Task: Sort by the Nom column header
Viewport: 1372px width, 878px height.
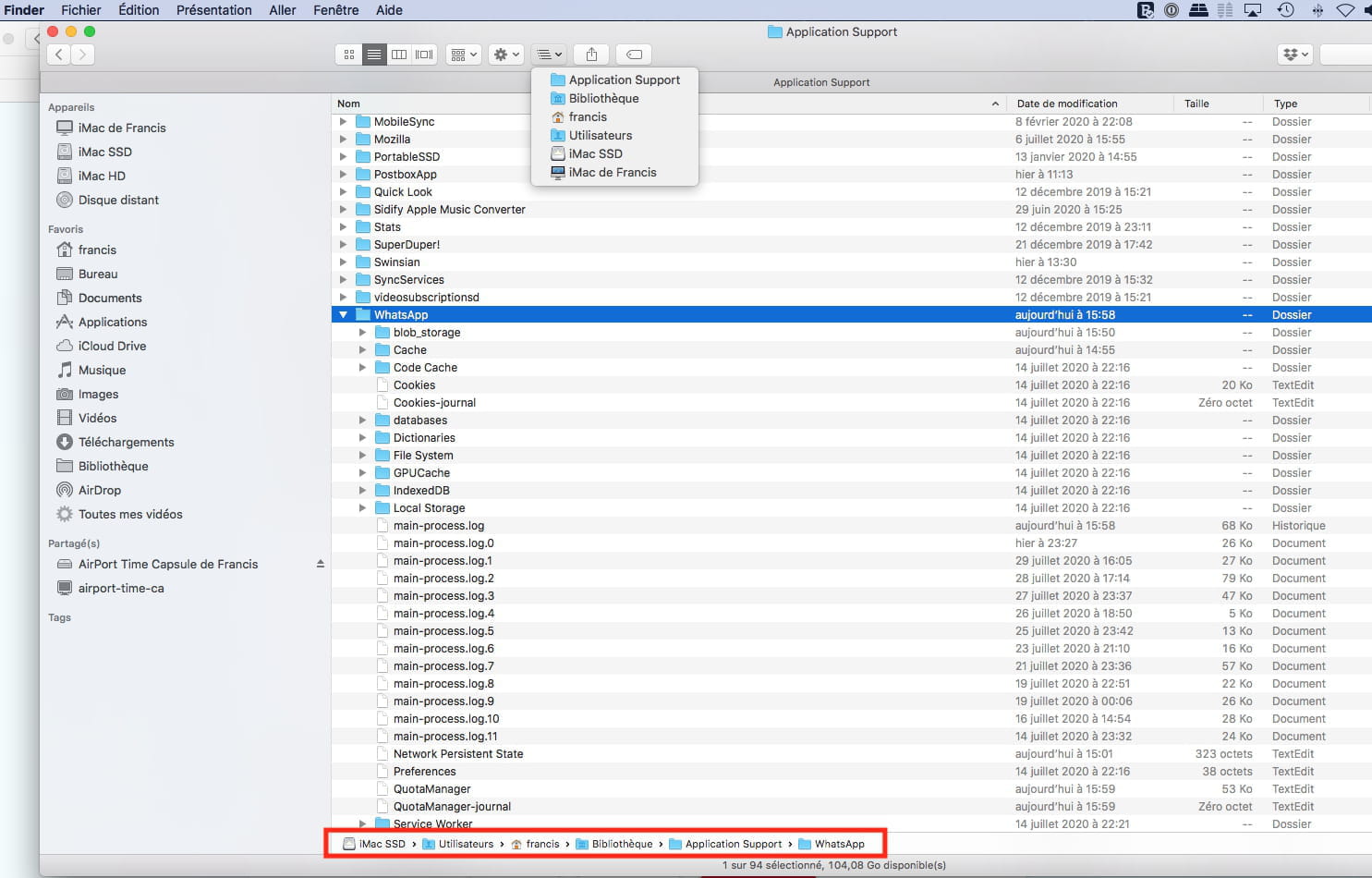Action: [x=669, y=104]
